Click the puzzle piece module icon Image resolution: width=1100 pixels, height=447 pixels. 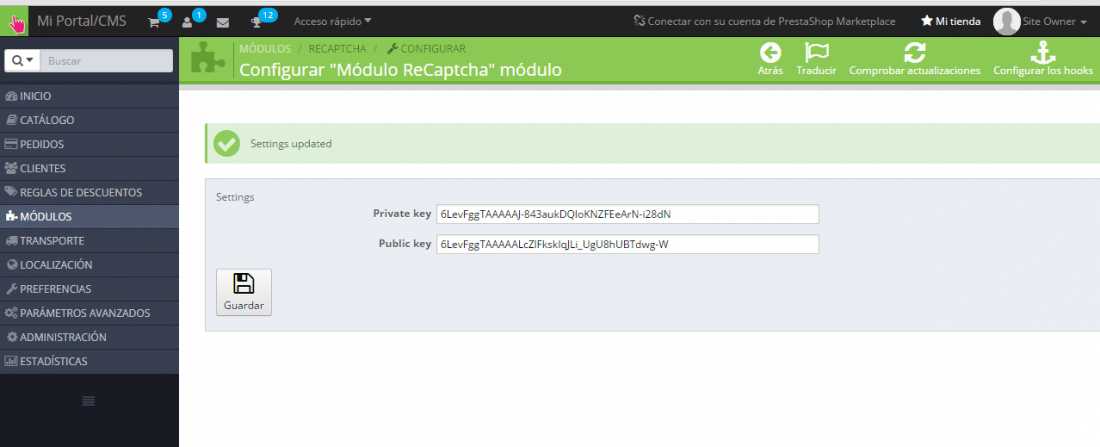coord(208,58)
